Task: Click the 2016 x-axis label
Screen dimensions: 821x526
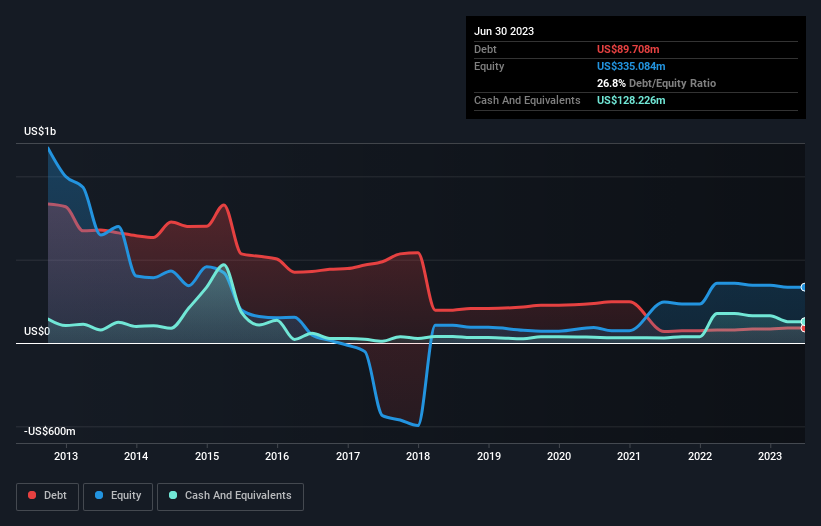Action: 277,456
